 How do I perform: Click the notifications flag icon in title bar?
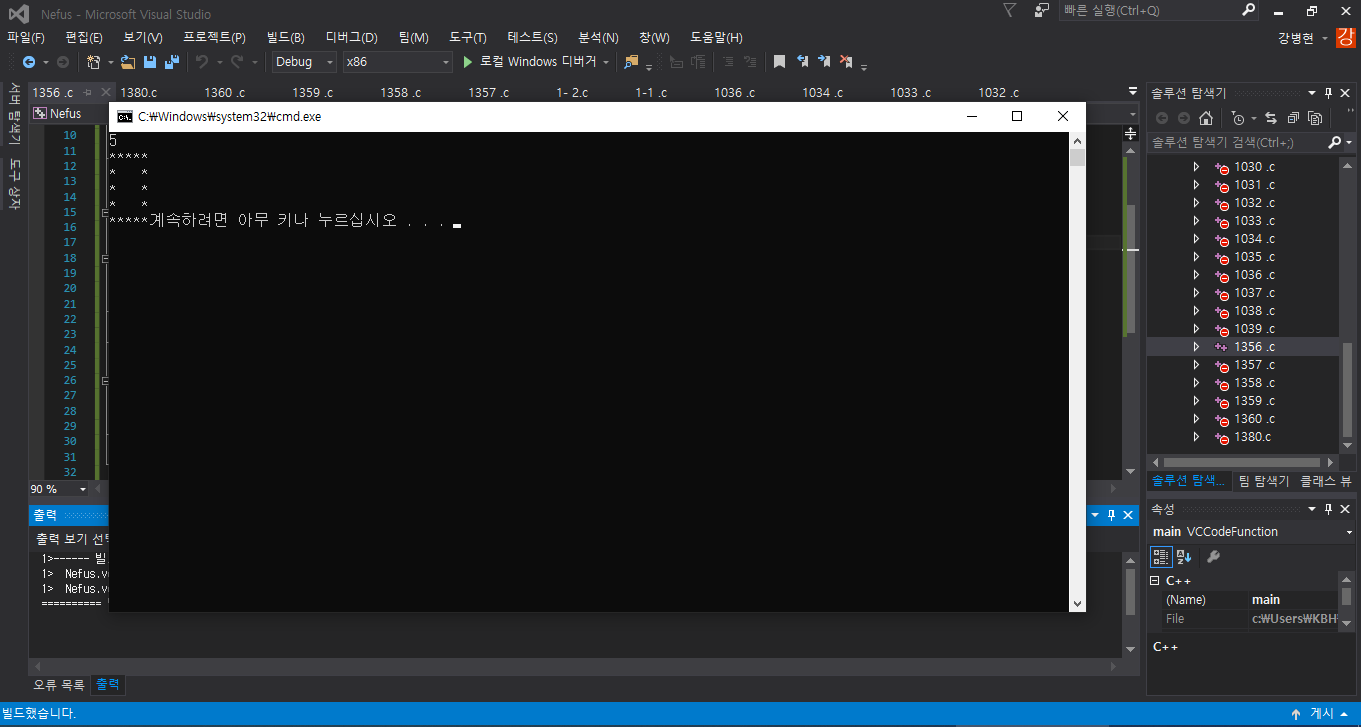pos(1010,10)
